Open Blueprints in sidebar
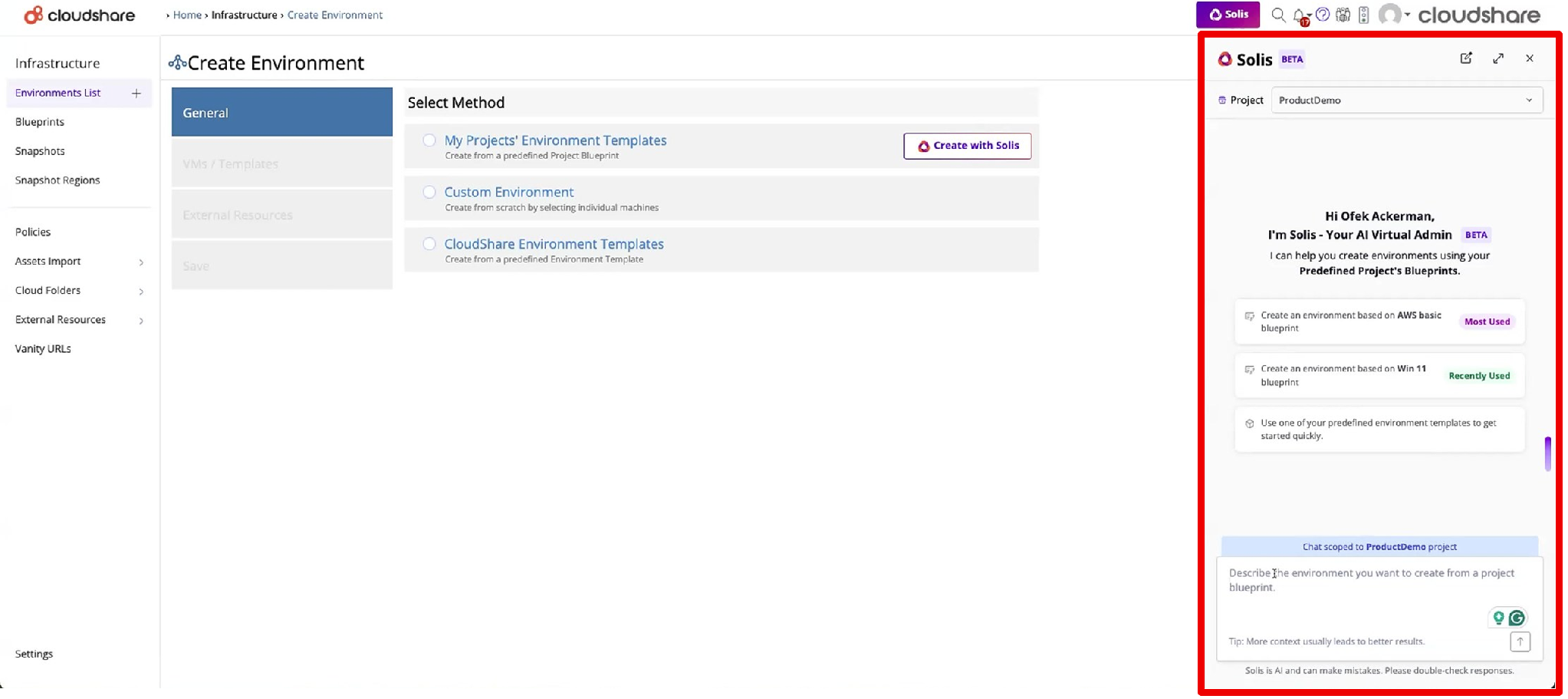The height and width of the screenshot is (699, 1568). click(40, 122)
